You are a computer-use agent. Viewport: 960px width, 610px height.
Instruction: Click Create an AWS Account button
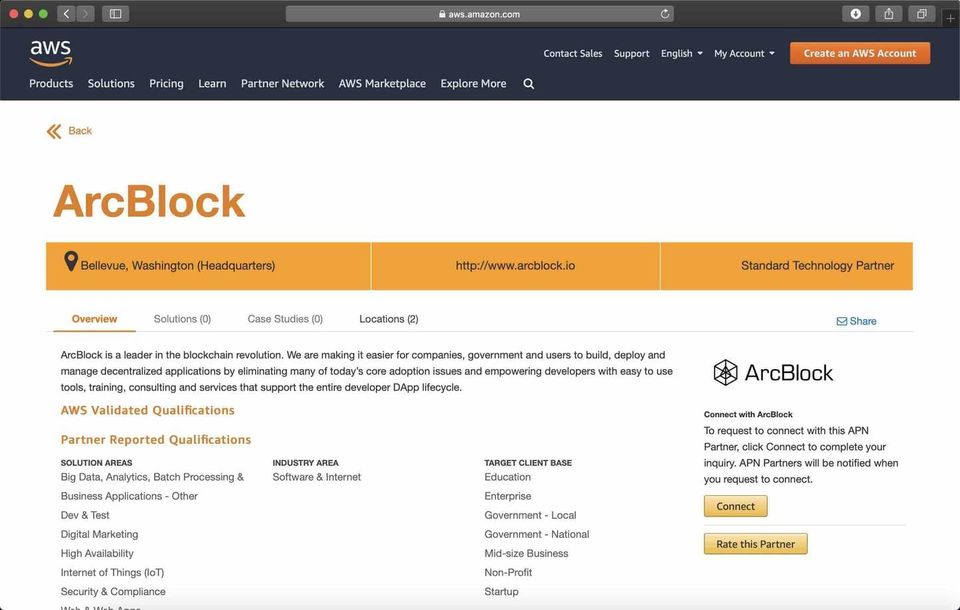point(859,53)
